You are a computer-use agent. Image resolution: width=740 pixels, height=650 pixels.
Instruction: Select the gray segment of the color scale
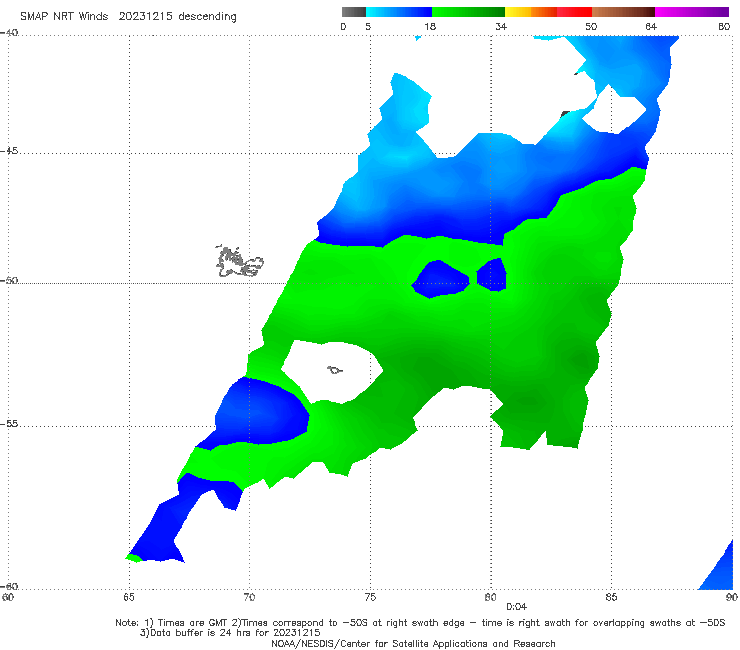pyautogui.click(x=354, y=12)
